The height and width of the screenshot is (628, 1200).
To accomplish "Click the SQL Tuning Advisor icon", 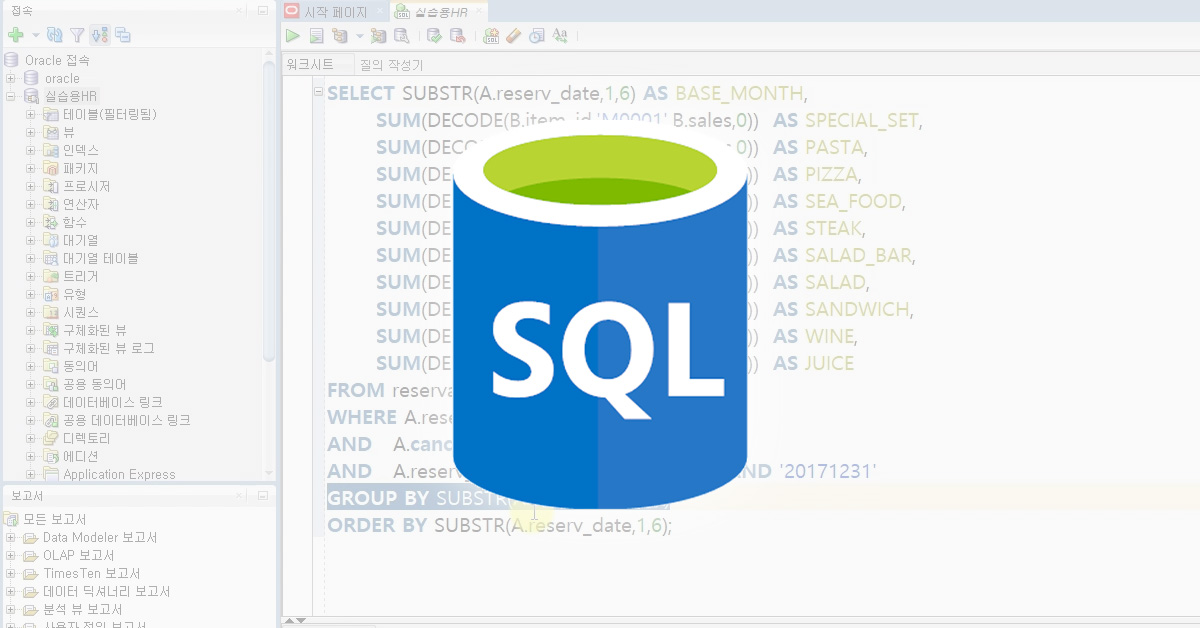I will 401,35.
